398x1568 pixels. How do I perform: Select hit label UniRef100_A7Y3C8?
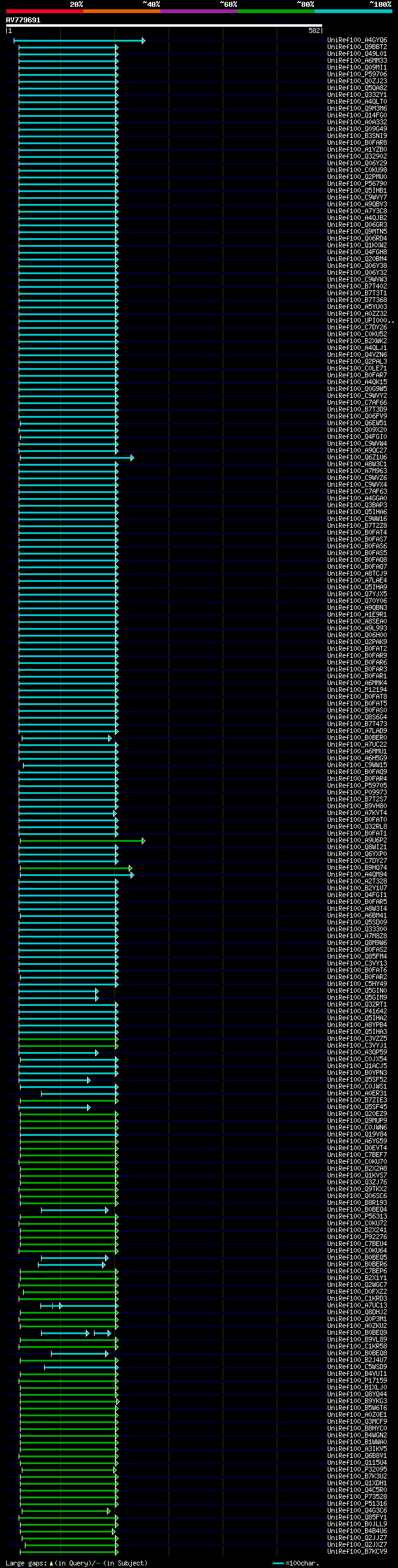pyautogui.click(x=357, y=211)
